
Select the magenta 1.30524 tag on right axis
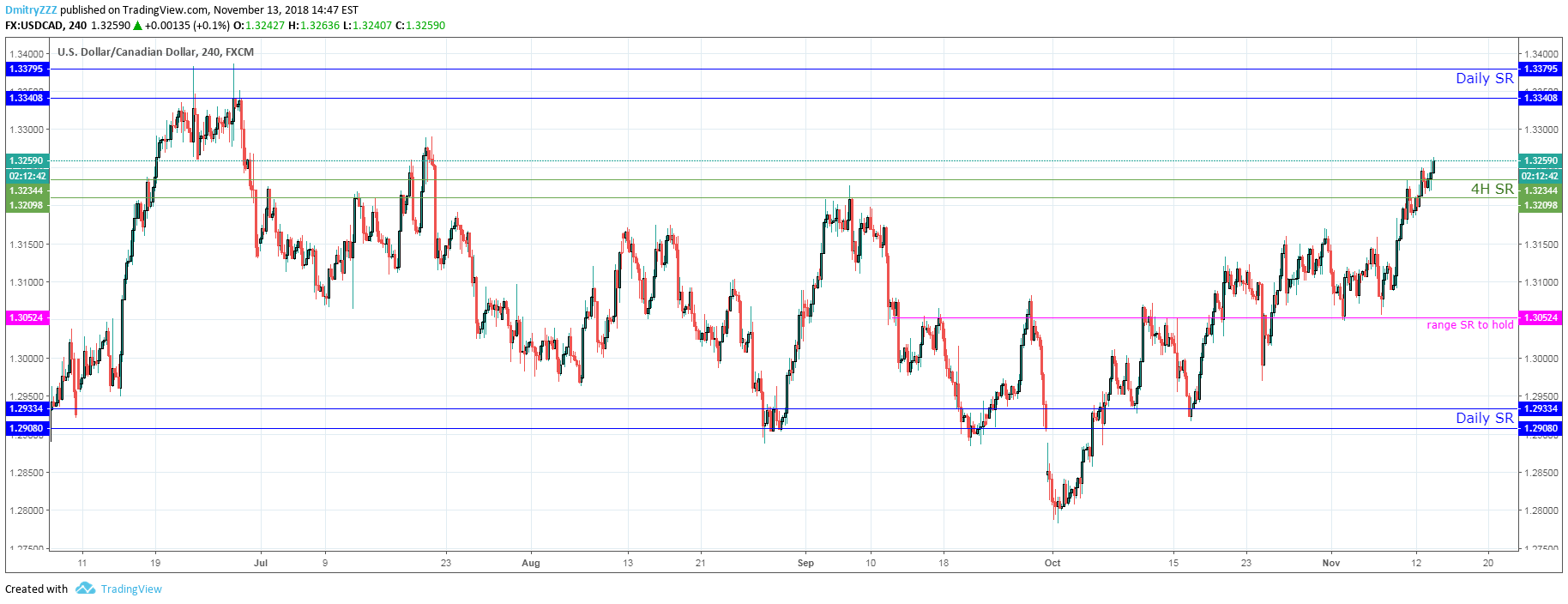[x=1541, y=317]
